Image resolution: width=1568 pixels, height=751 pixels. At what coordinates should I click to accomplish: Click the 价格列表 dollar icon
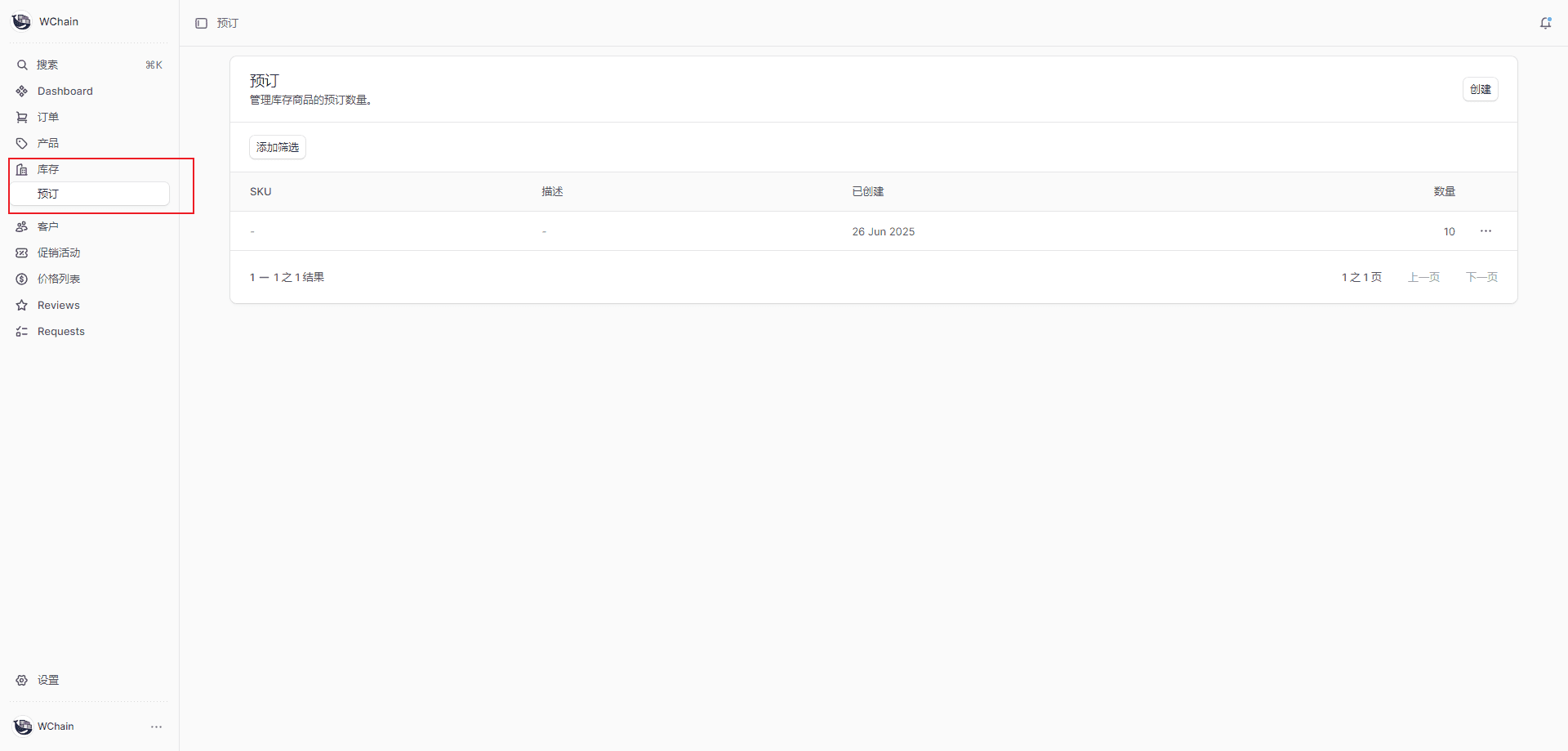[22, 279]
